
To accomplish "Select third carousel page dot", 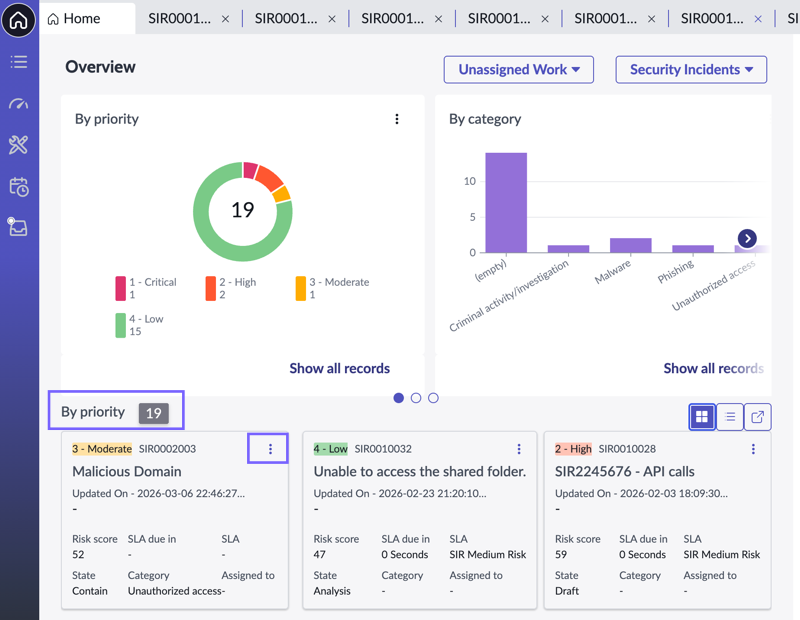I will 433,398.
